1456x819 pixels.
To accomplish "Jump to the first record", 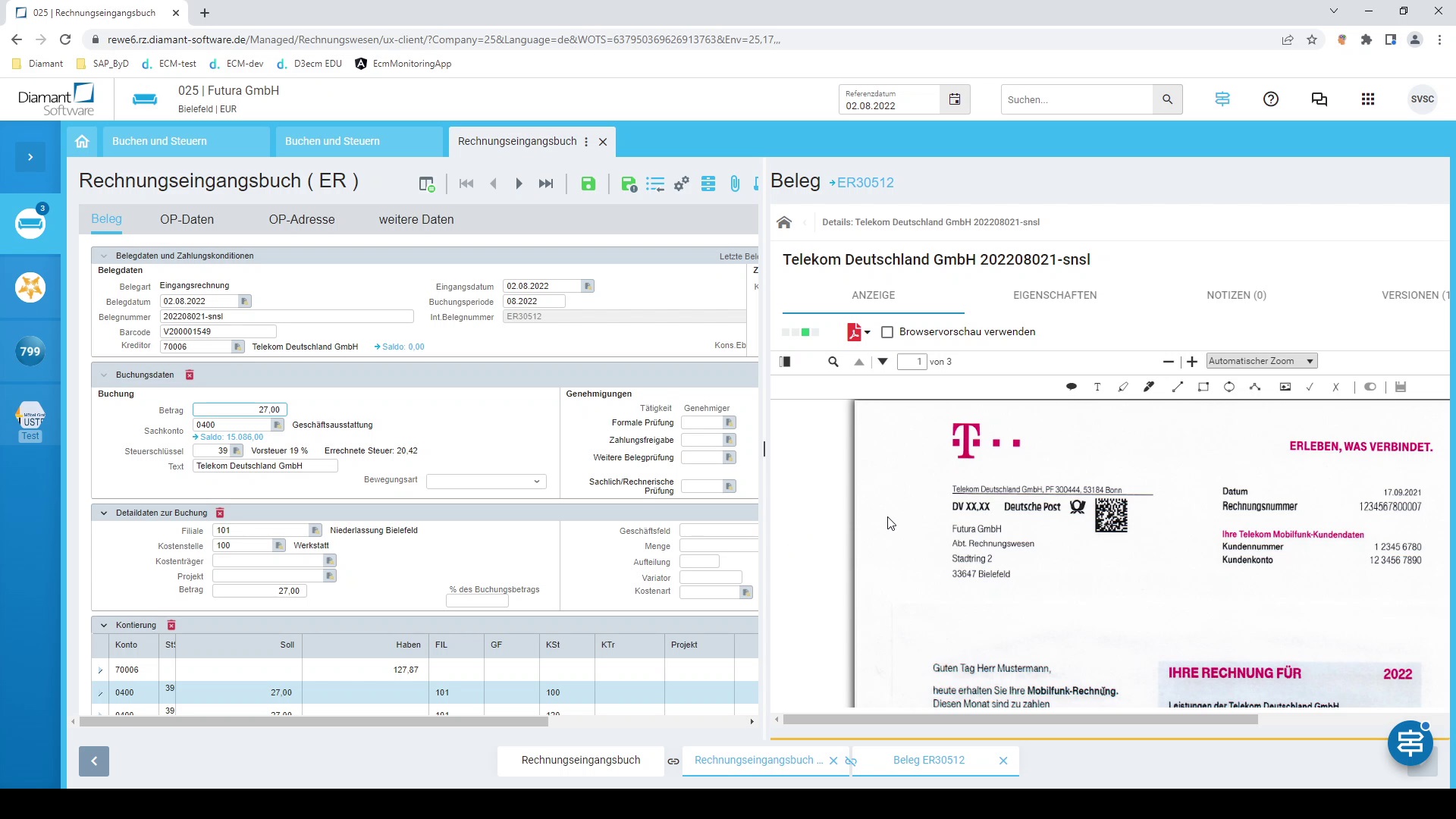I will pos(466,184).
